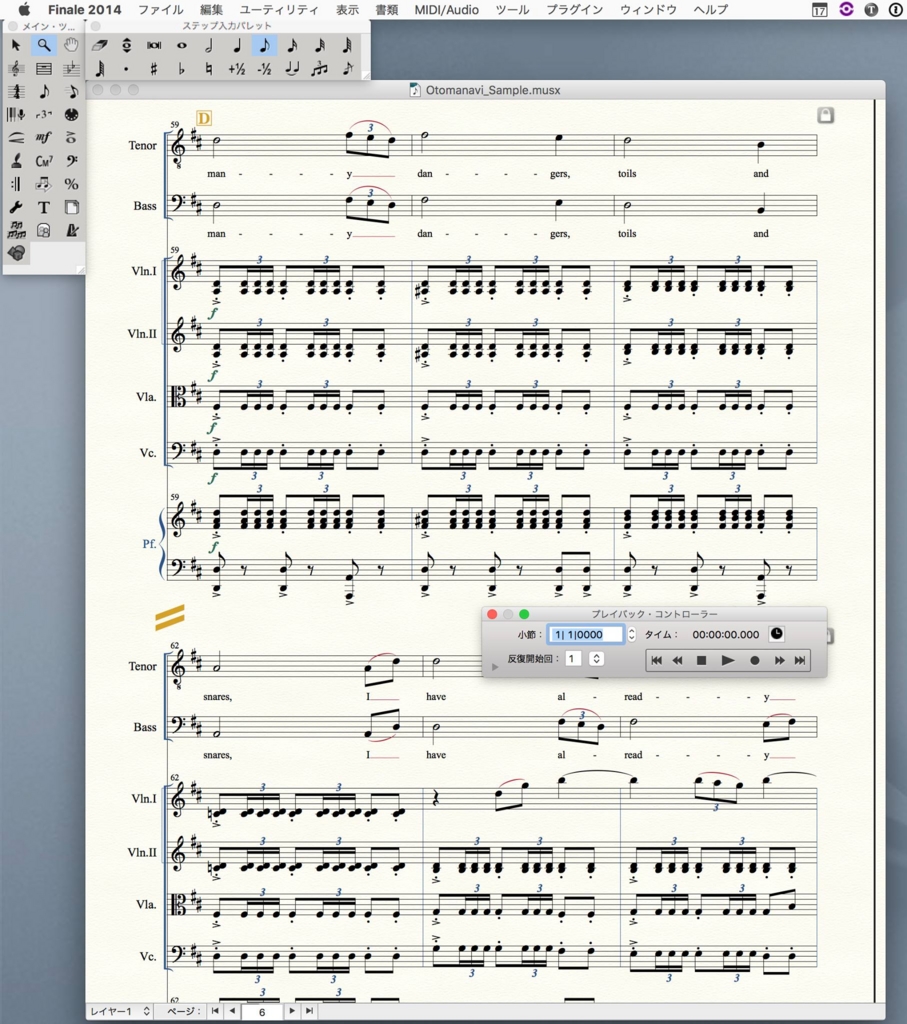Select the HyperScribe keyboard-microphone tool

pos(16,115)
